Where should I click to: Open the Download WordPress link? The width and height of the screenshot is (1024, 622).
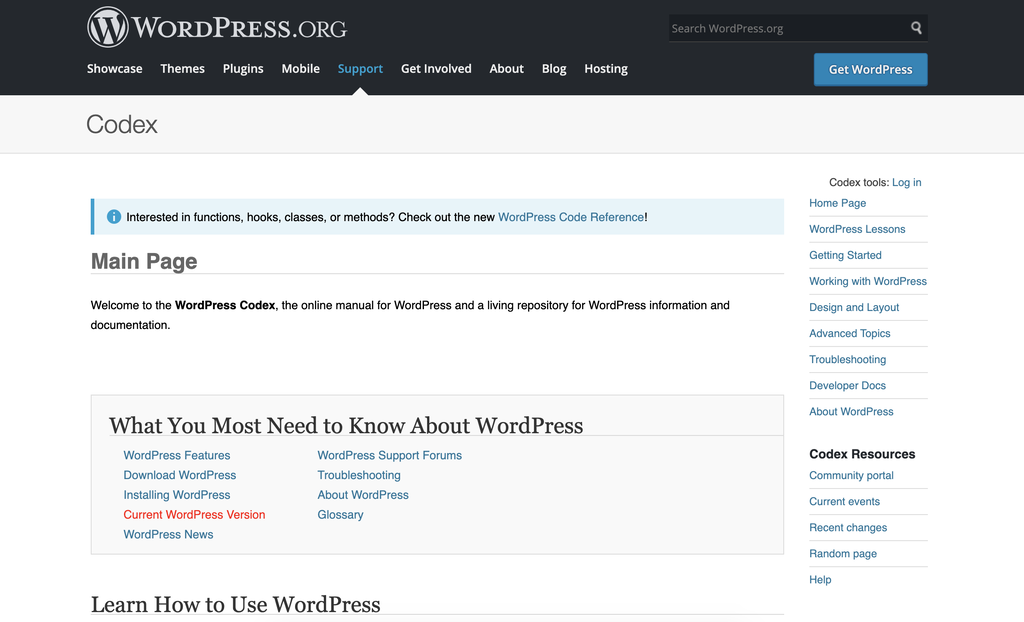point(180,475)
